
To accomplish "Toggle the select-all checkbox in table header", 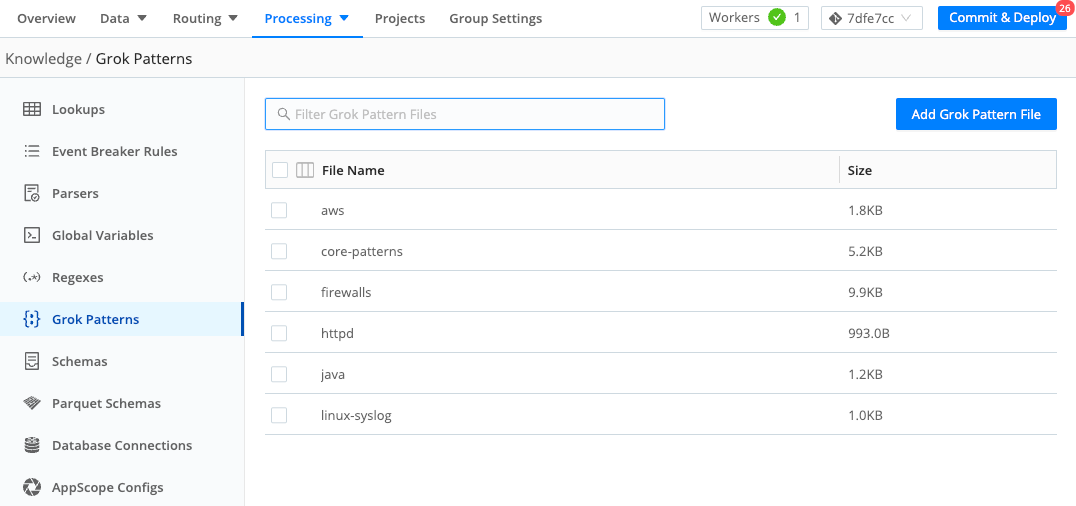I will pos(279,170).
